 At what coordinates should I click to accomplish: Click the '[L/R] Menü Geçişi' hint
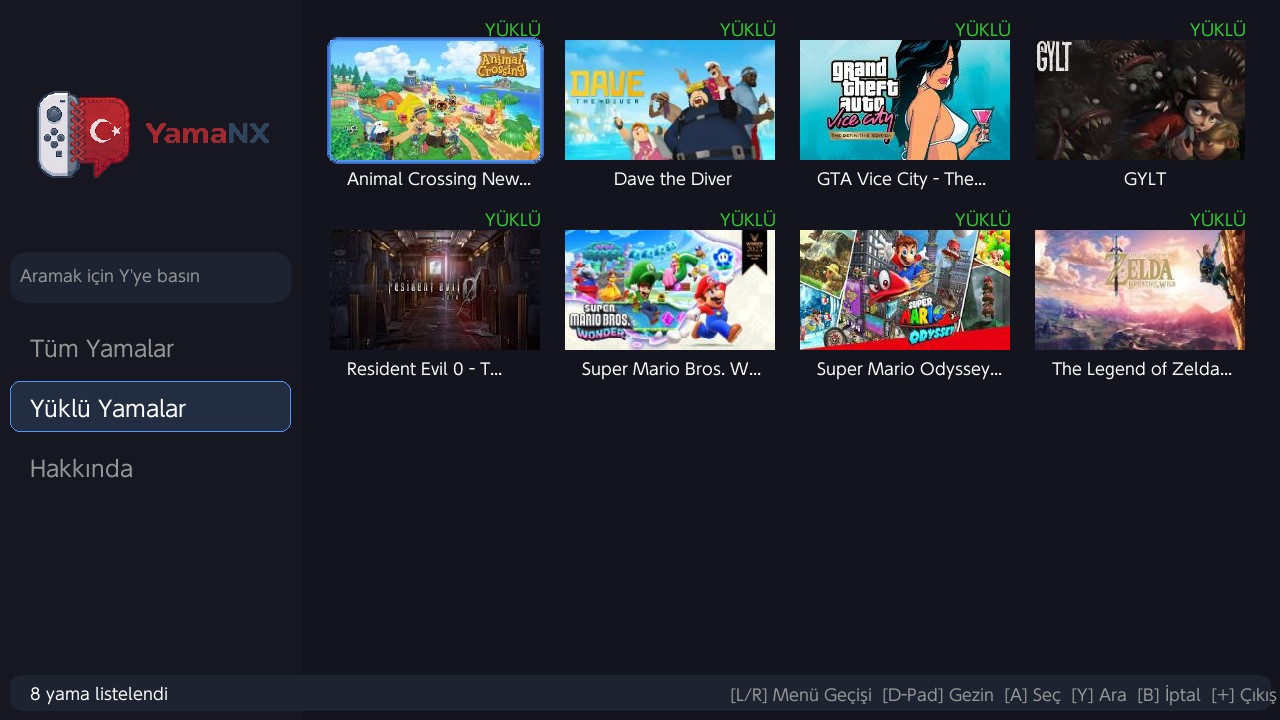(x=801, y=695)
